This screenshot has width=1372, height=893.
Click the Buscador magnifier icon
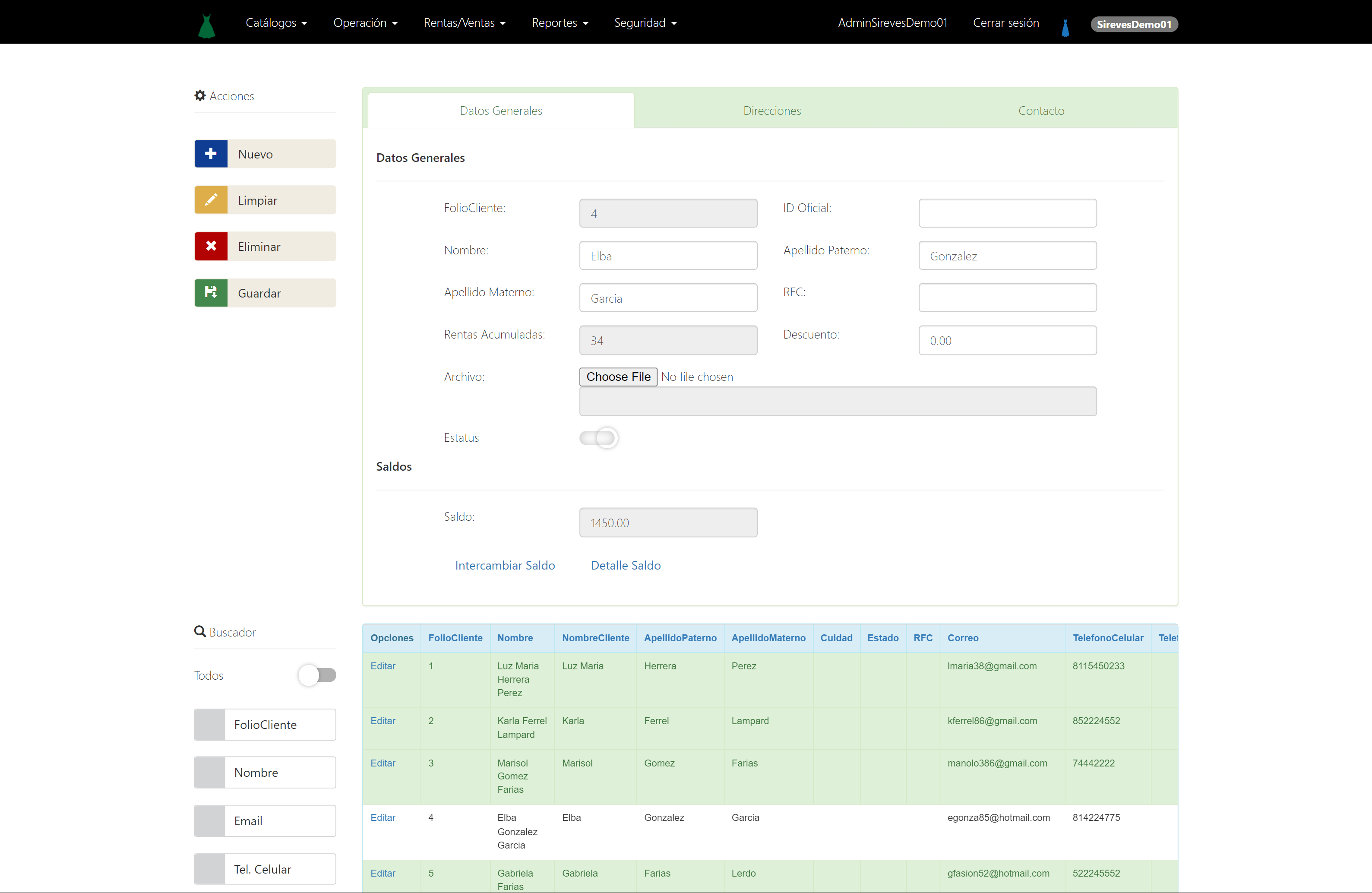click(200, 631)
